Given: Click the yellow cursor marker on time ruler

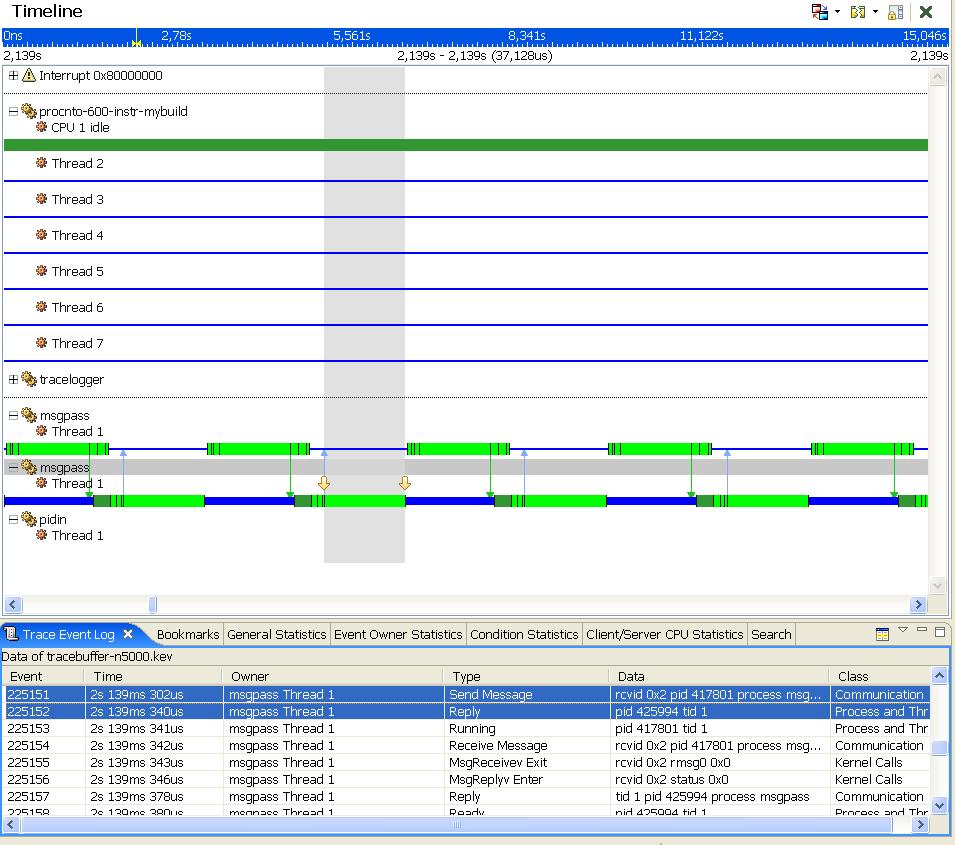Looking at the screenshot, I should [x=136, y=43].
